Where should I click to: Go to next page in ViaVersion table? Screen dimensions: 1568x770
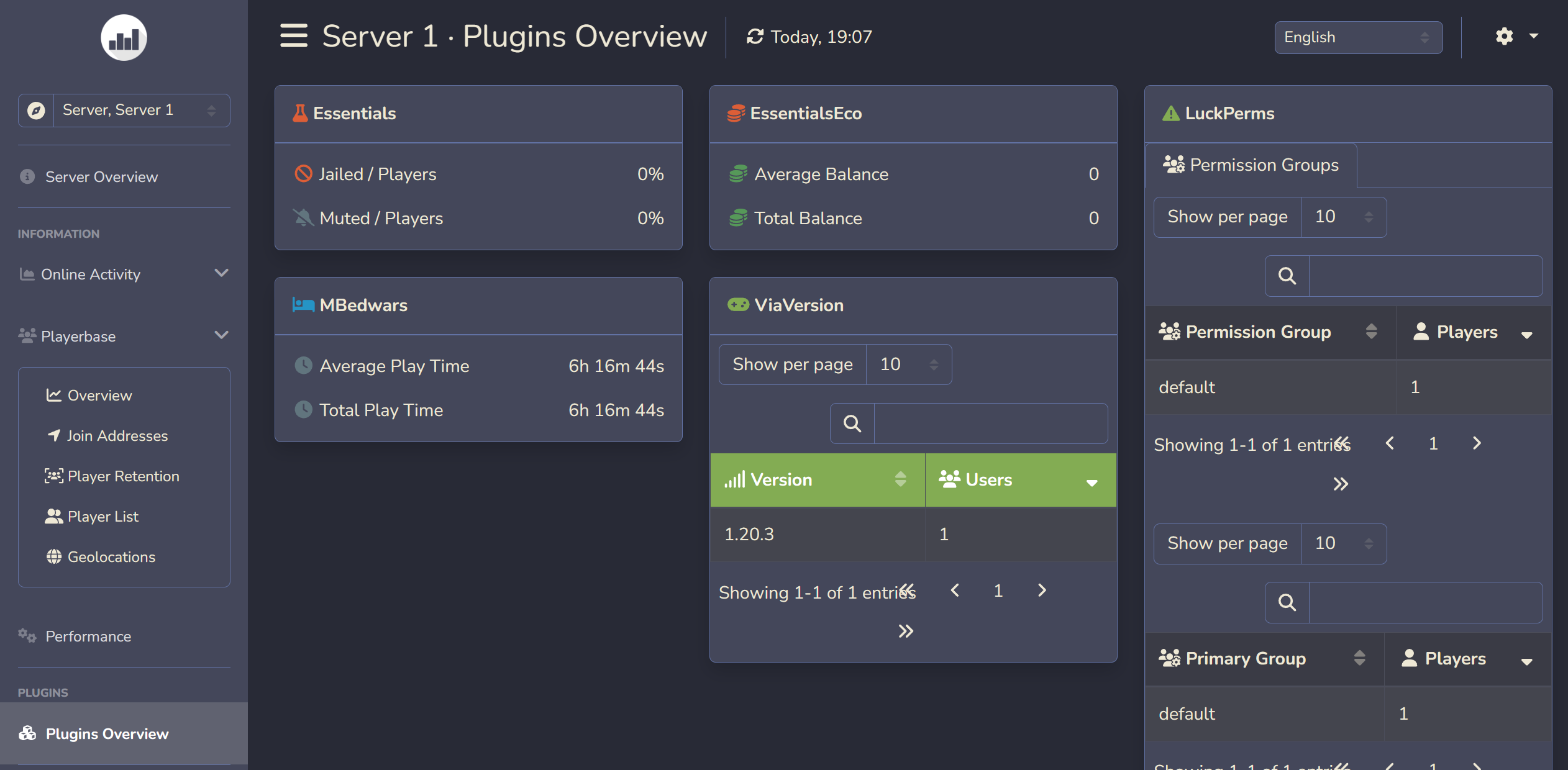coord(1042,591)
